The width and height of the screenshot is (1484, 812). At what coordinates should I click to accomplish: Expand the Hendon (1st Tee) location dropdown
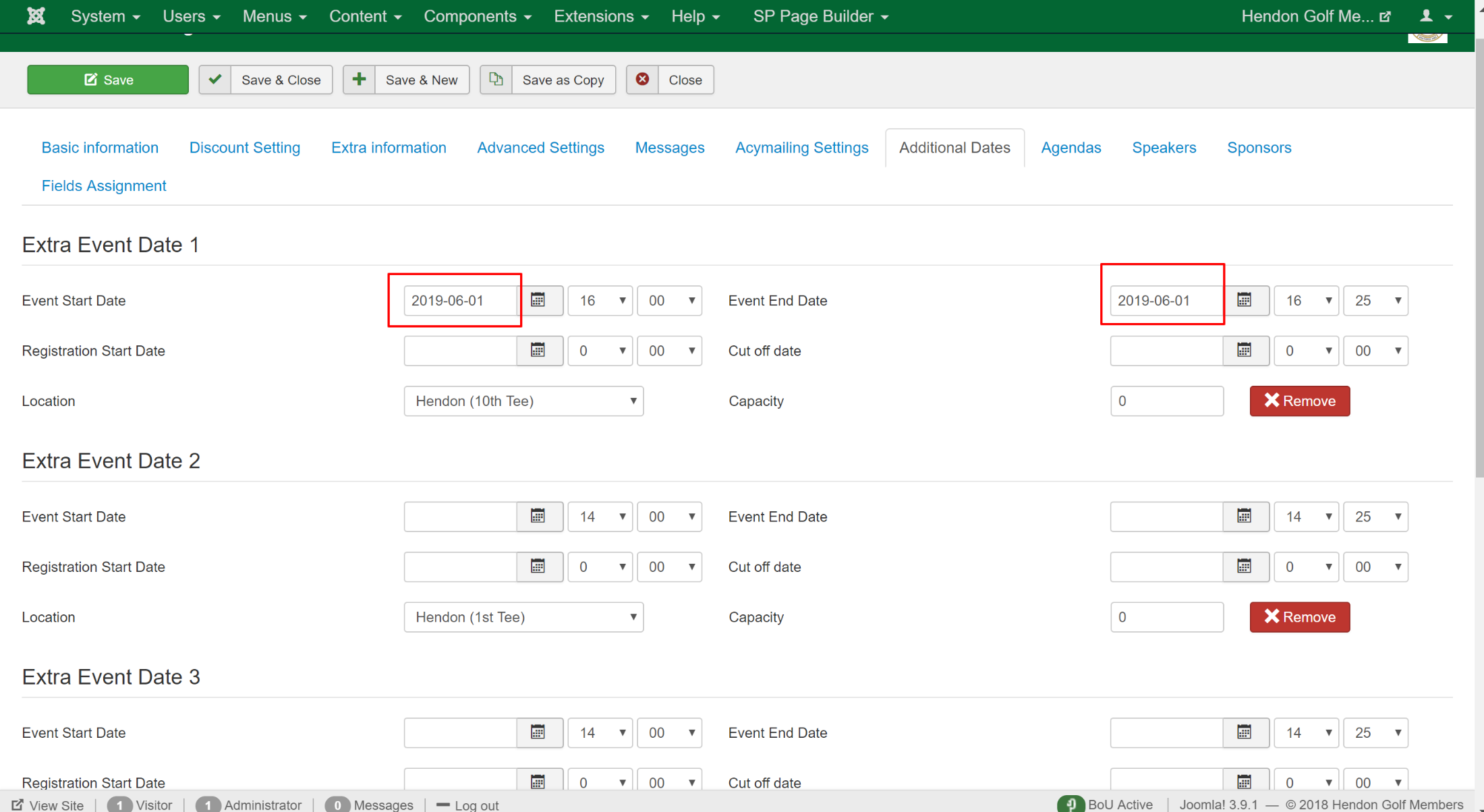[523, 617]
